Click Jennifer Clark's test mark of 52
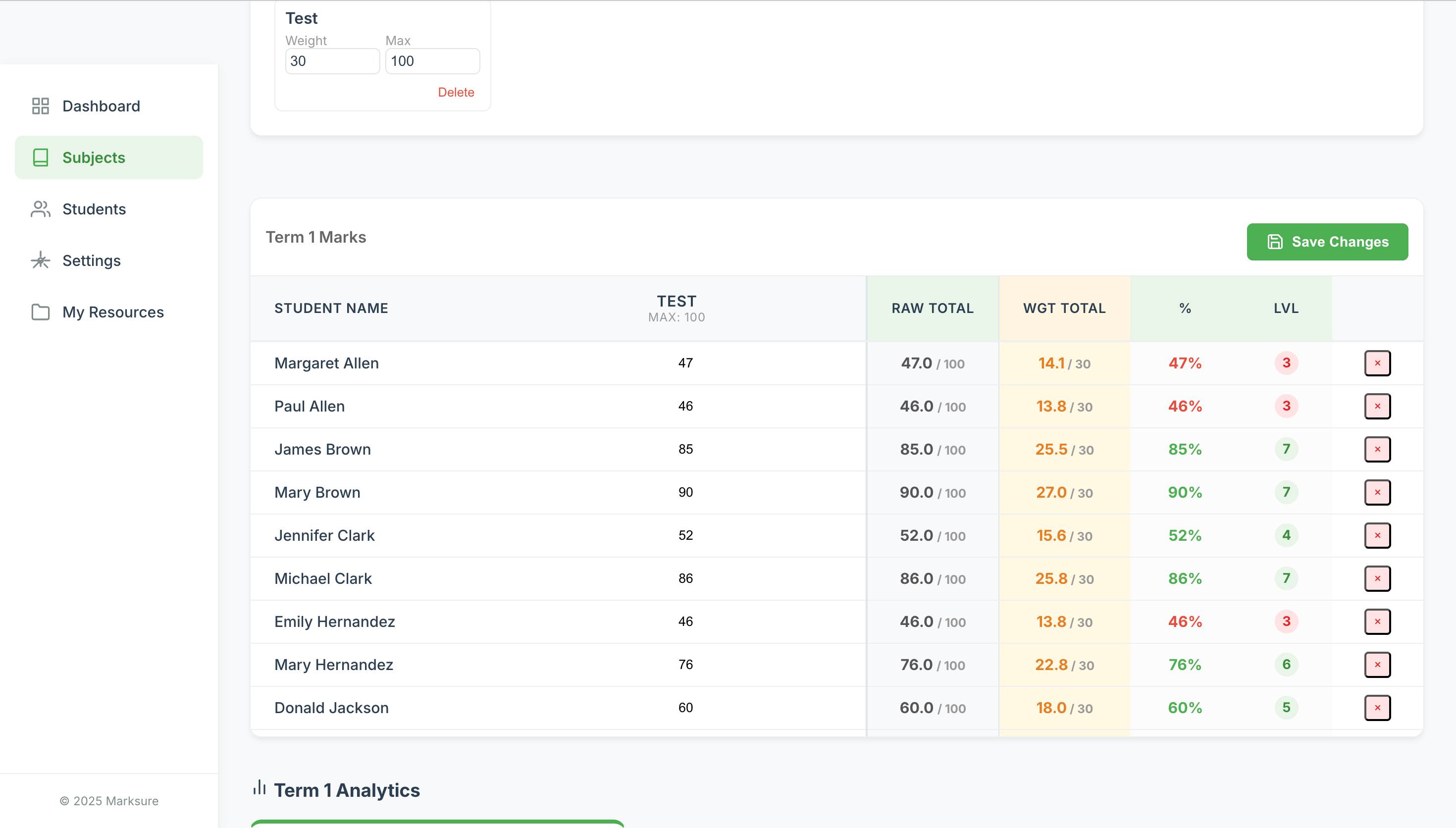Image resolution: width=1456 pixels, height=828 pixels. coord(685,535)
